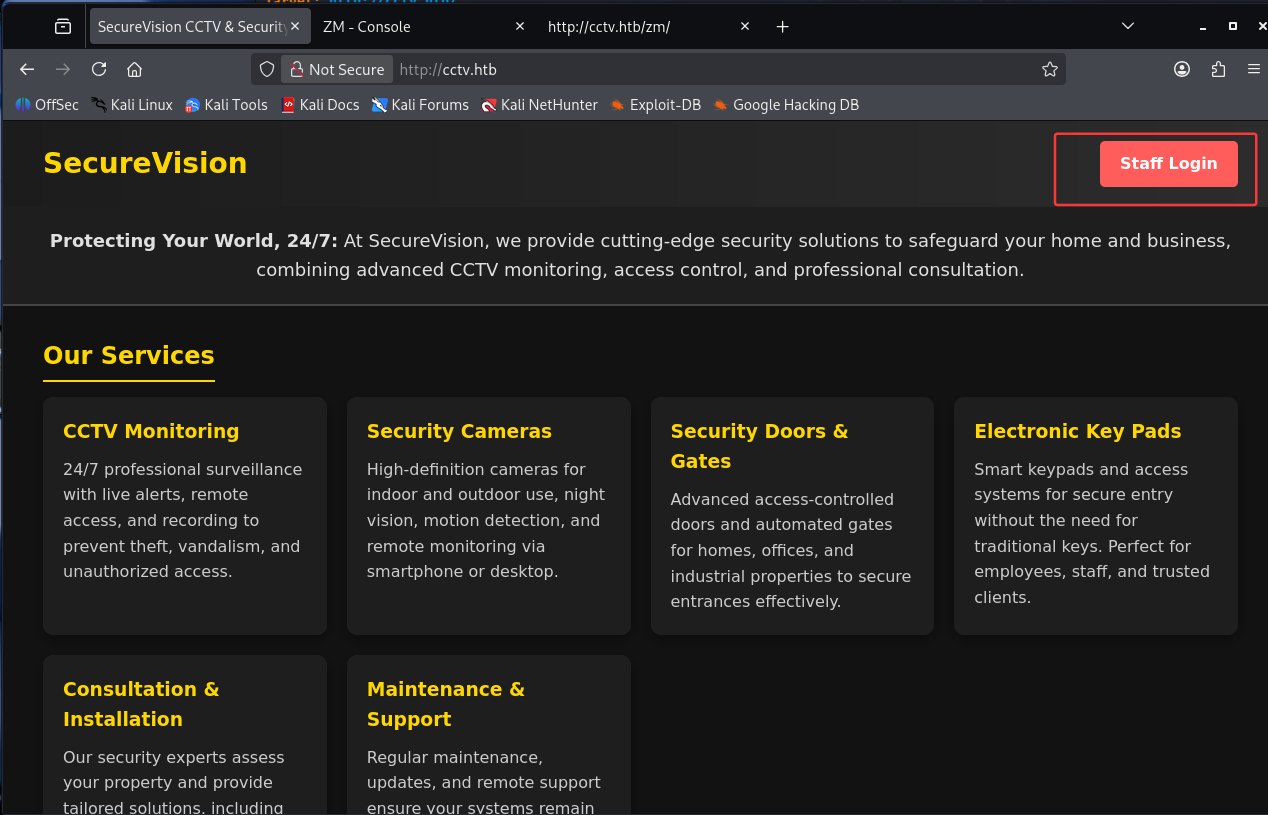Screen dimensions: 1268x815
Task: Click the address bar URL field
Action: click(x=700, y=69)
